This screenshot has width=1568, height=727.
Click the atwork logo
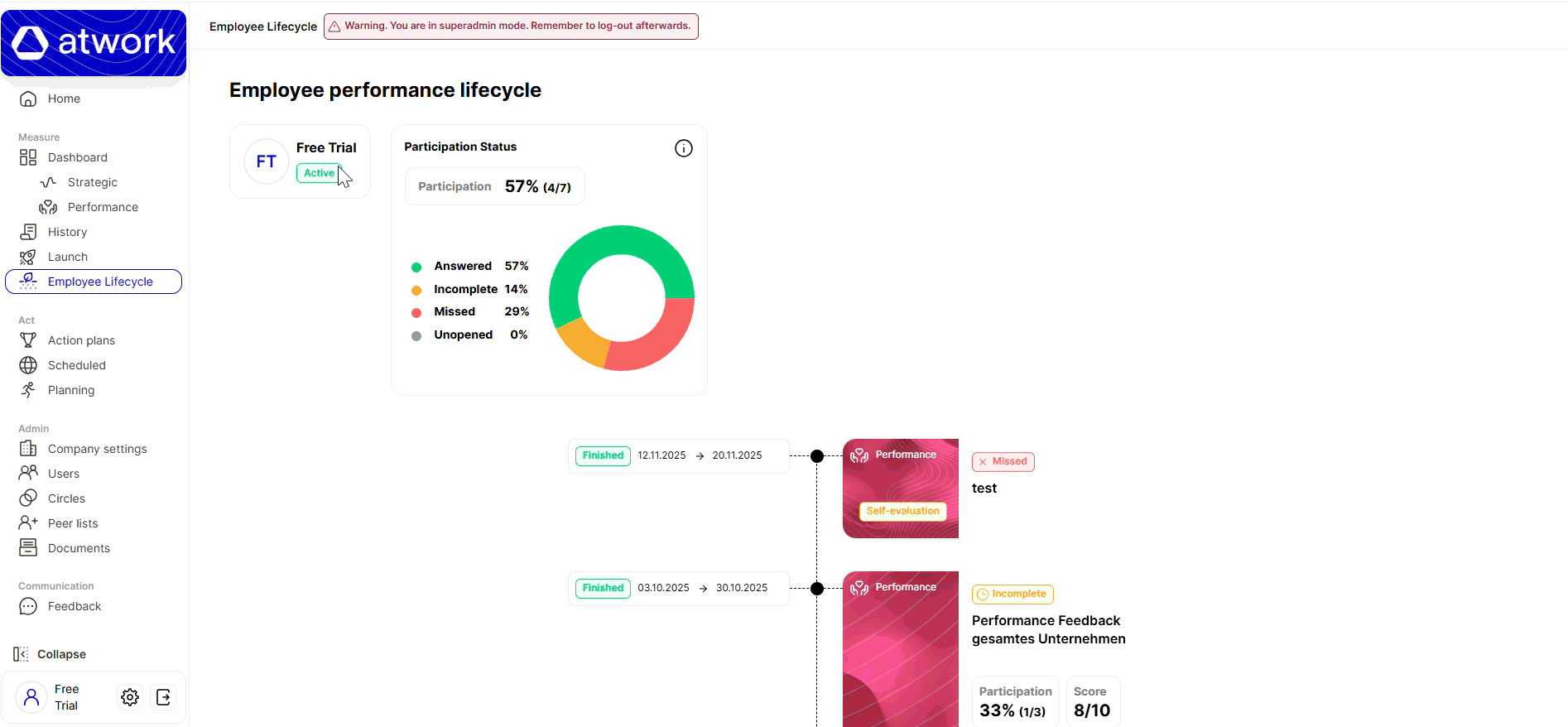point(94,43)
